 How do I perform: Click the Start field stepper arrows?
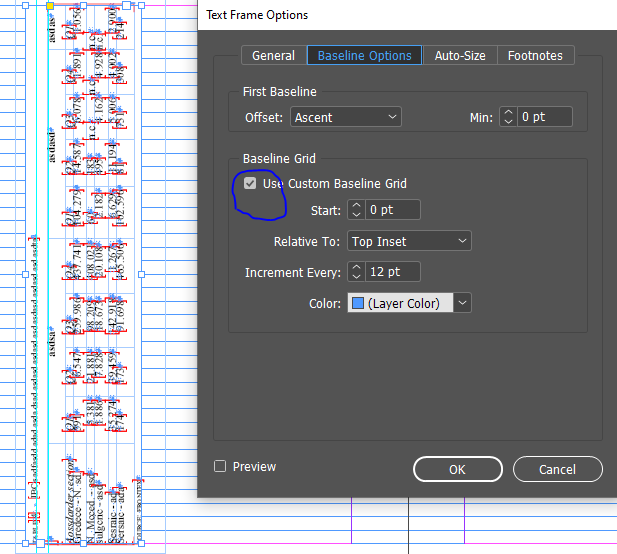click(357, 210)
